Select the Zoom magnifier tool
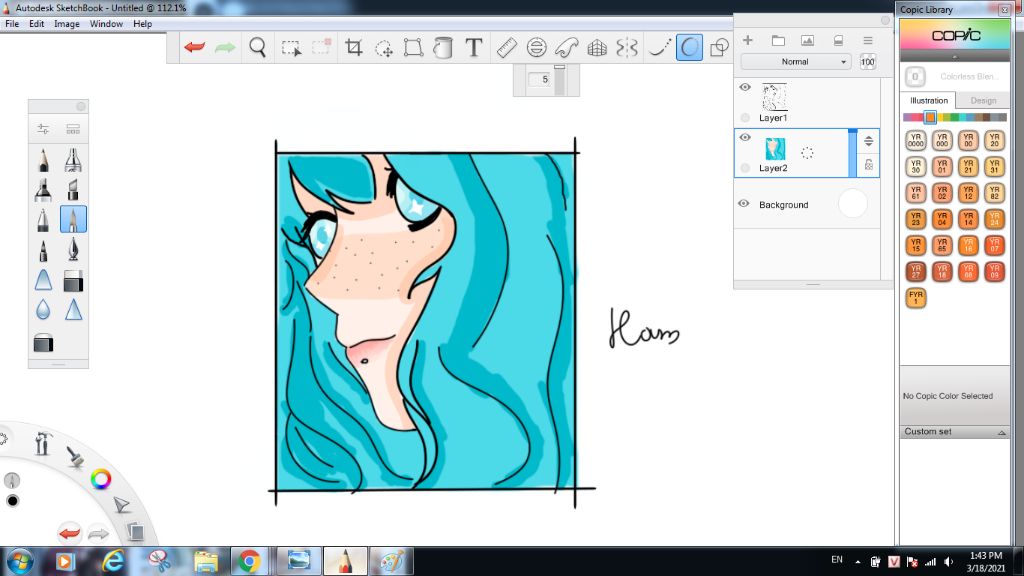1024x576 pixels. (258, 48)
